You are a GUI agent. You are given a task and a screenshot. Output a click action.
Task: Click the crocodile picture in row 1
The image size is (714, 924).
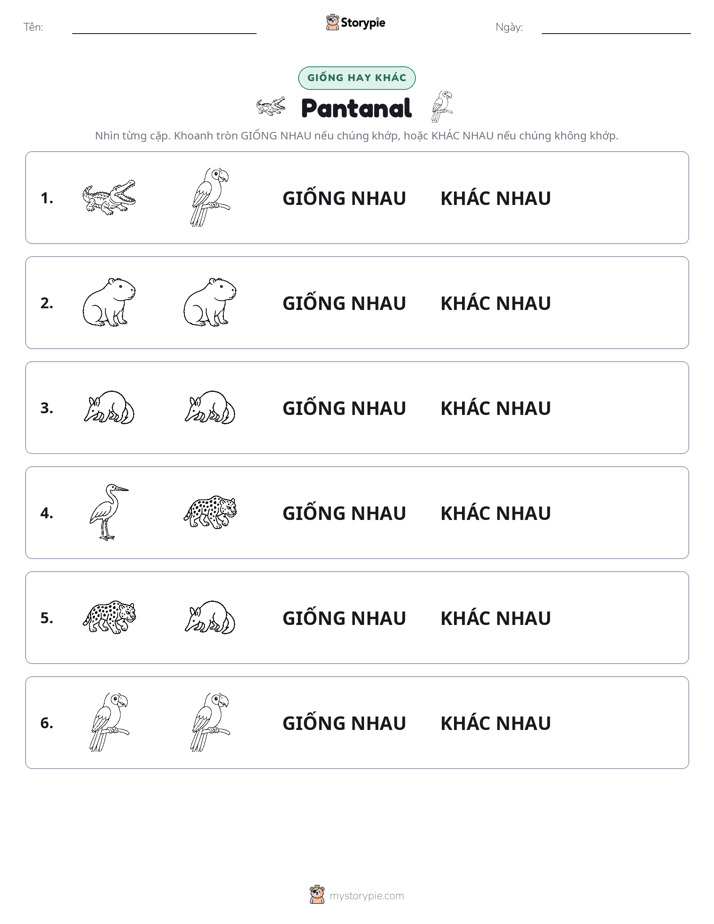click(x=109, y=197)
